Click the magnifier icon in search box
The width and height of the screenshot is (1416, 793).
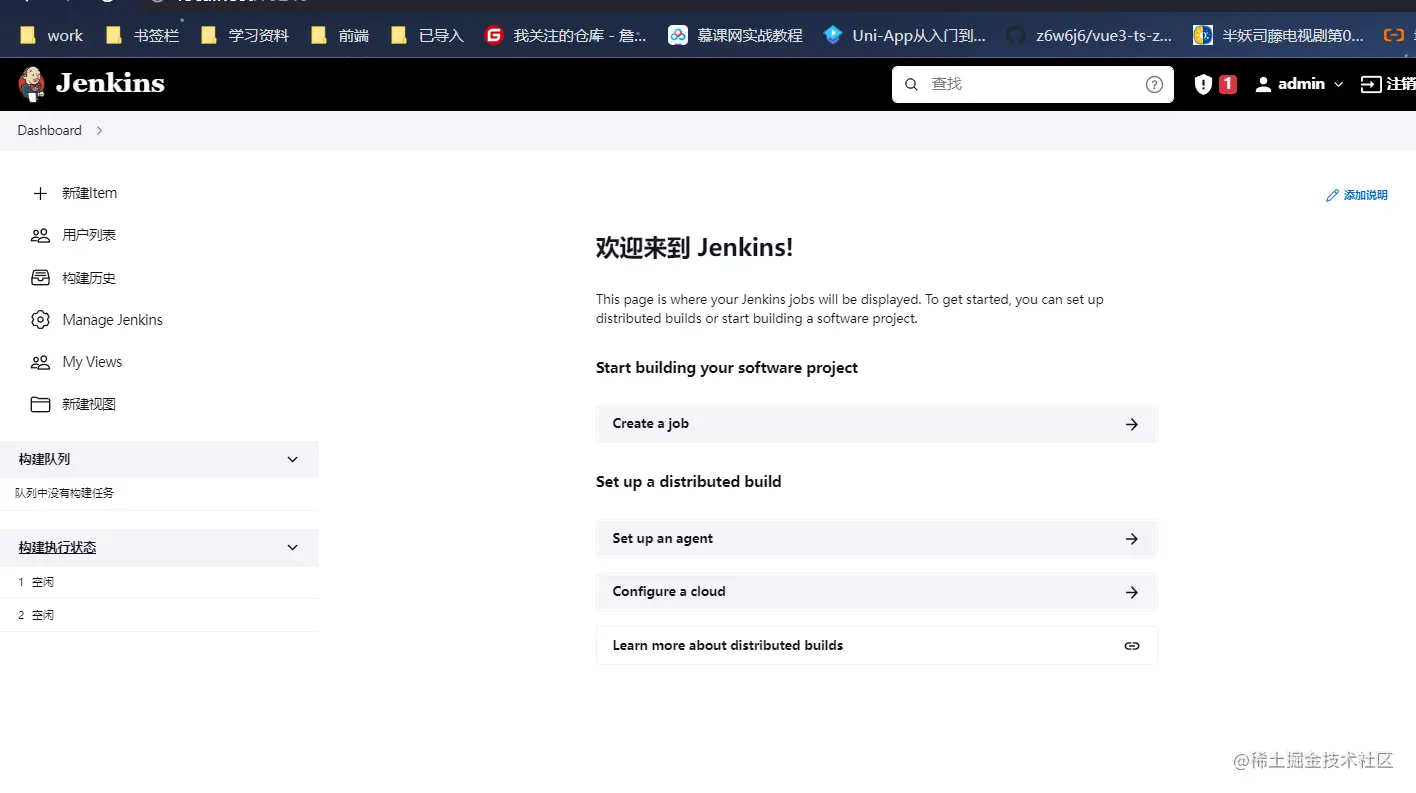click(x=911, y=84)
